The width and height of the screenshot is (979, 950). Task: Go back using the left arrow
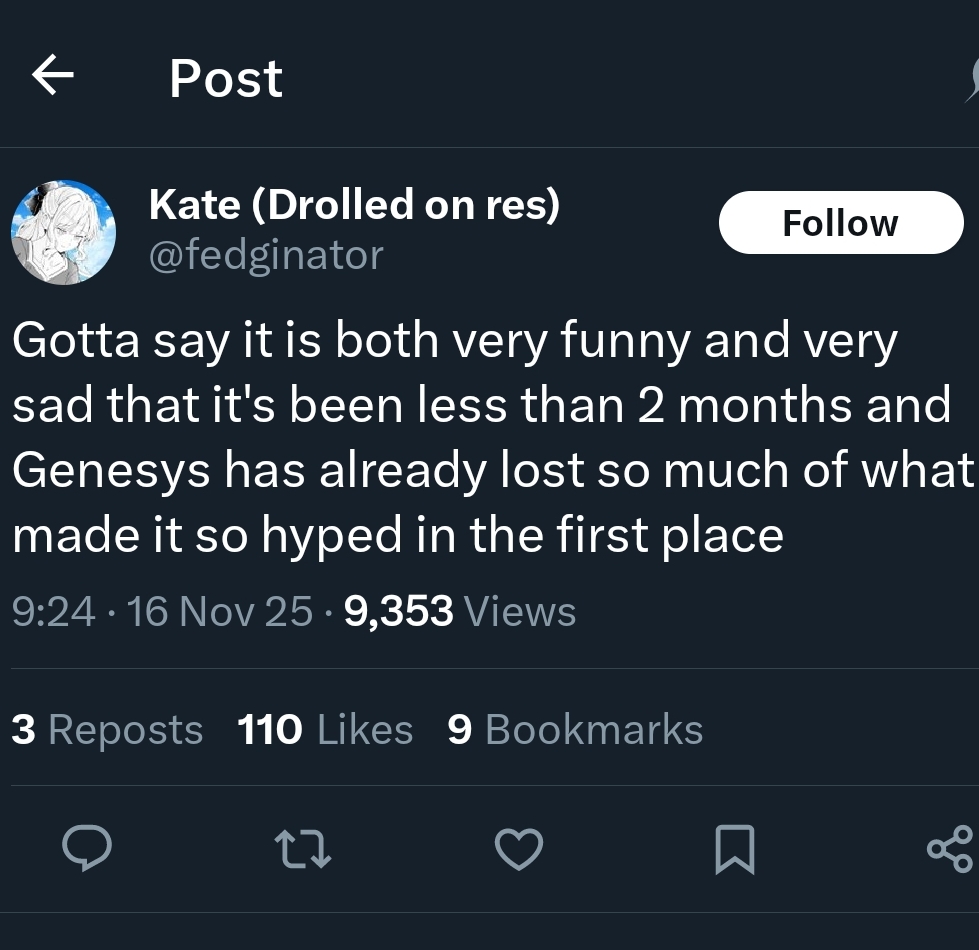coord(53,75)
